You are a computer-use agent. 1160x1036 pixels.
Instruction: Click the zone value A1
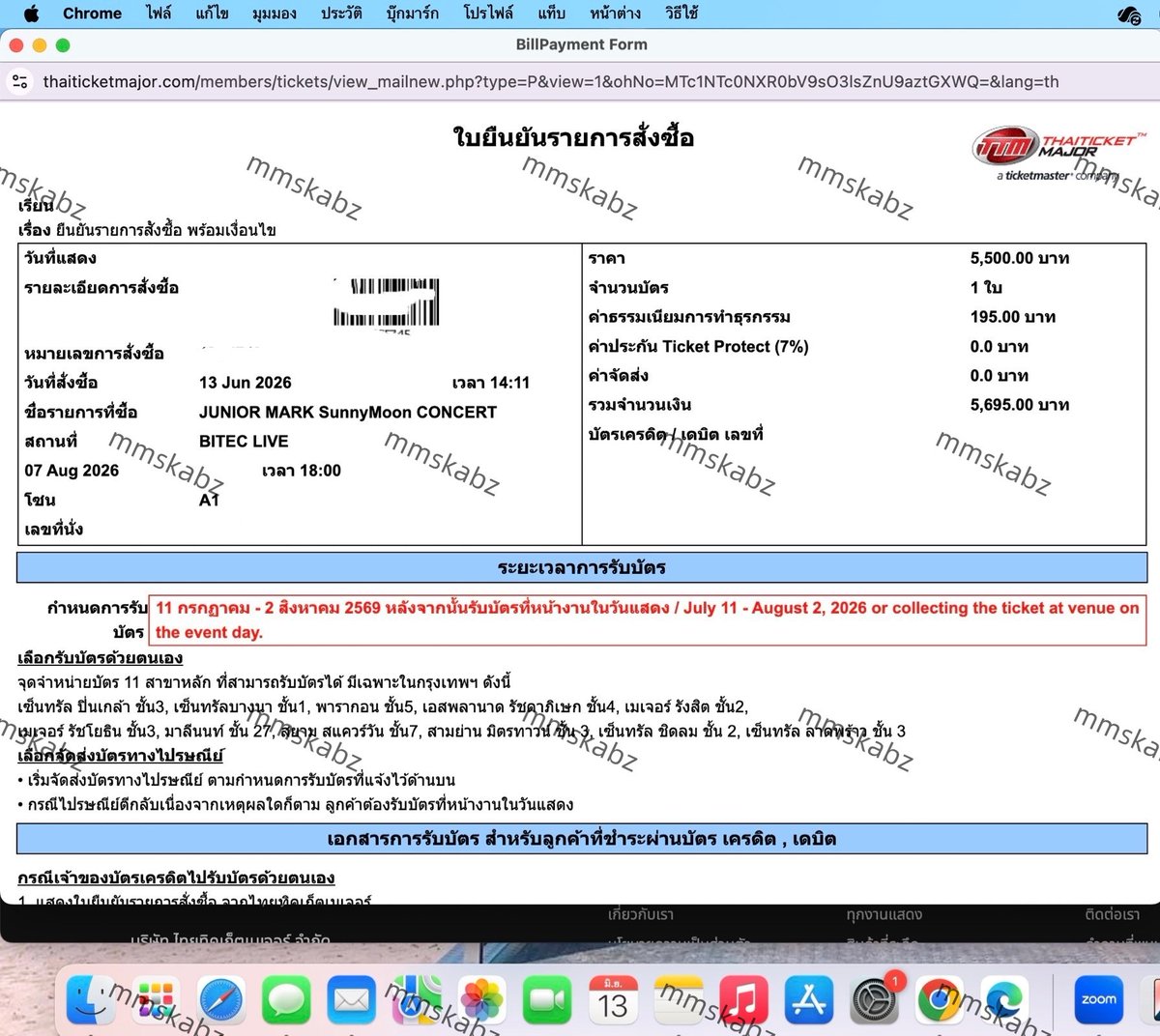coord(210,500)
